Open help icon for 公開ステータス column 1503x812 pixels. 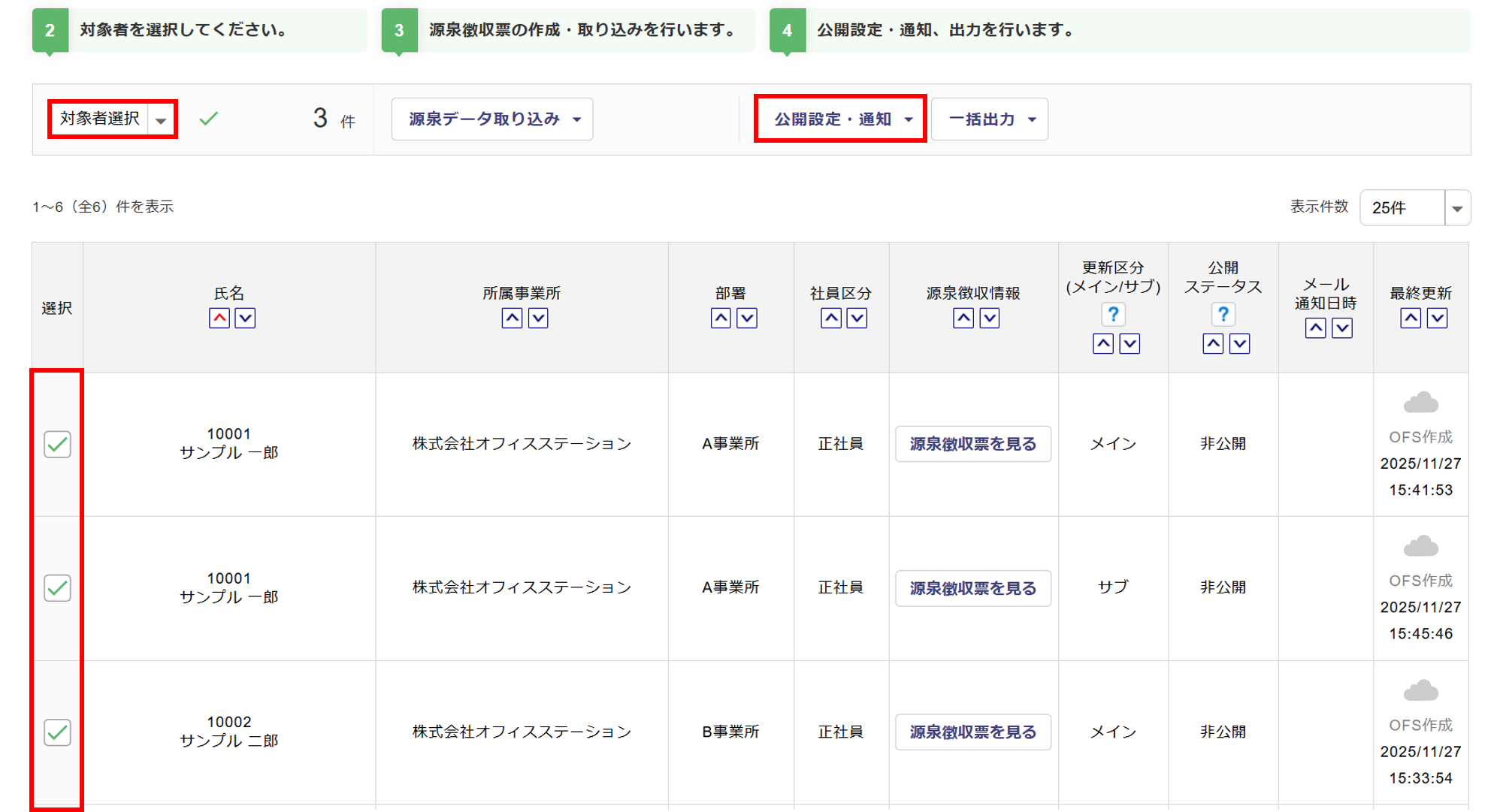coord(1223,314)
